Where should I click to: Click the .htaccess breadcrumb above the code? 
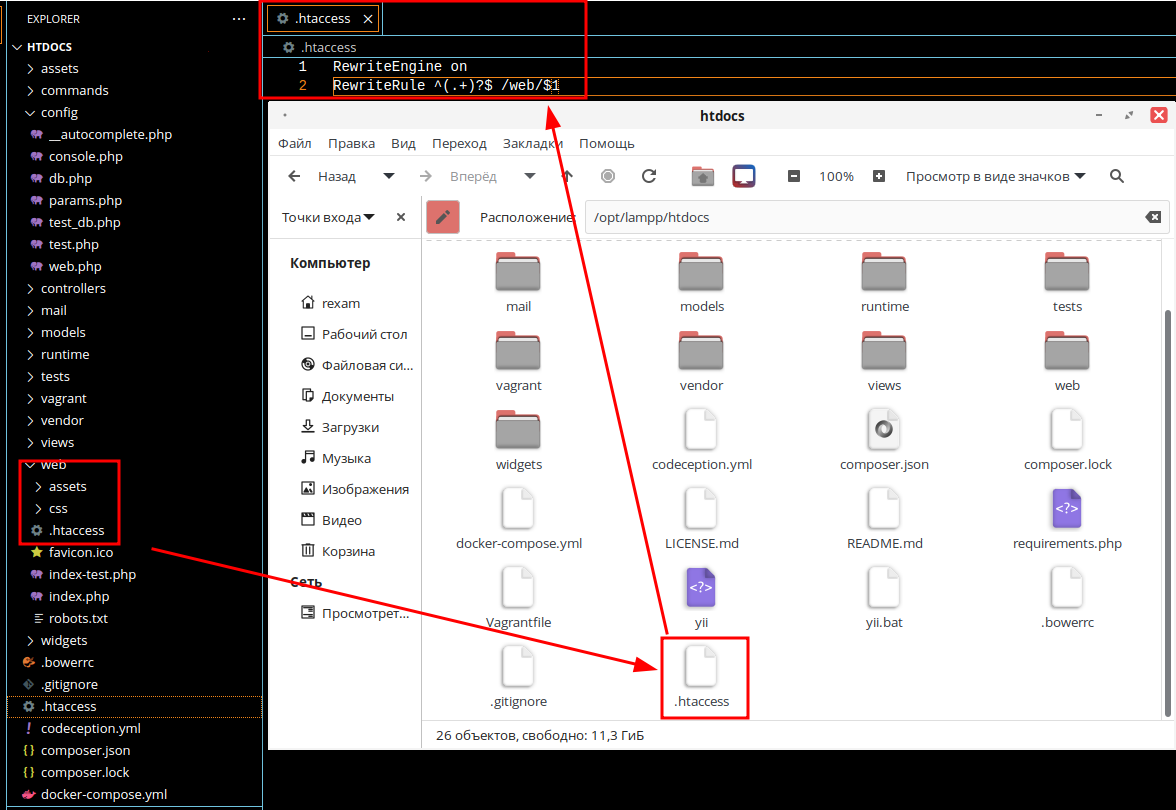point(328,47)
